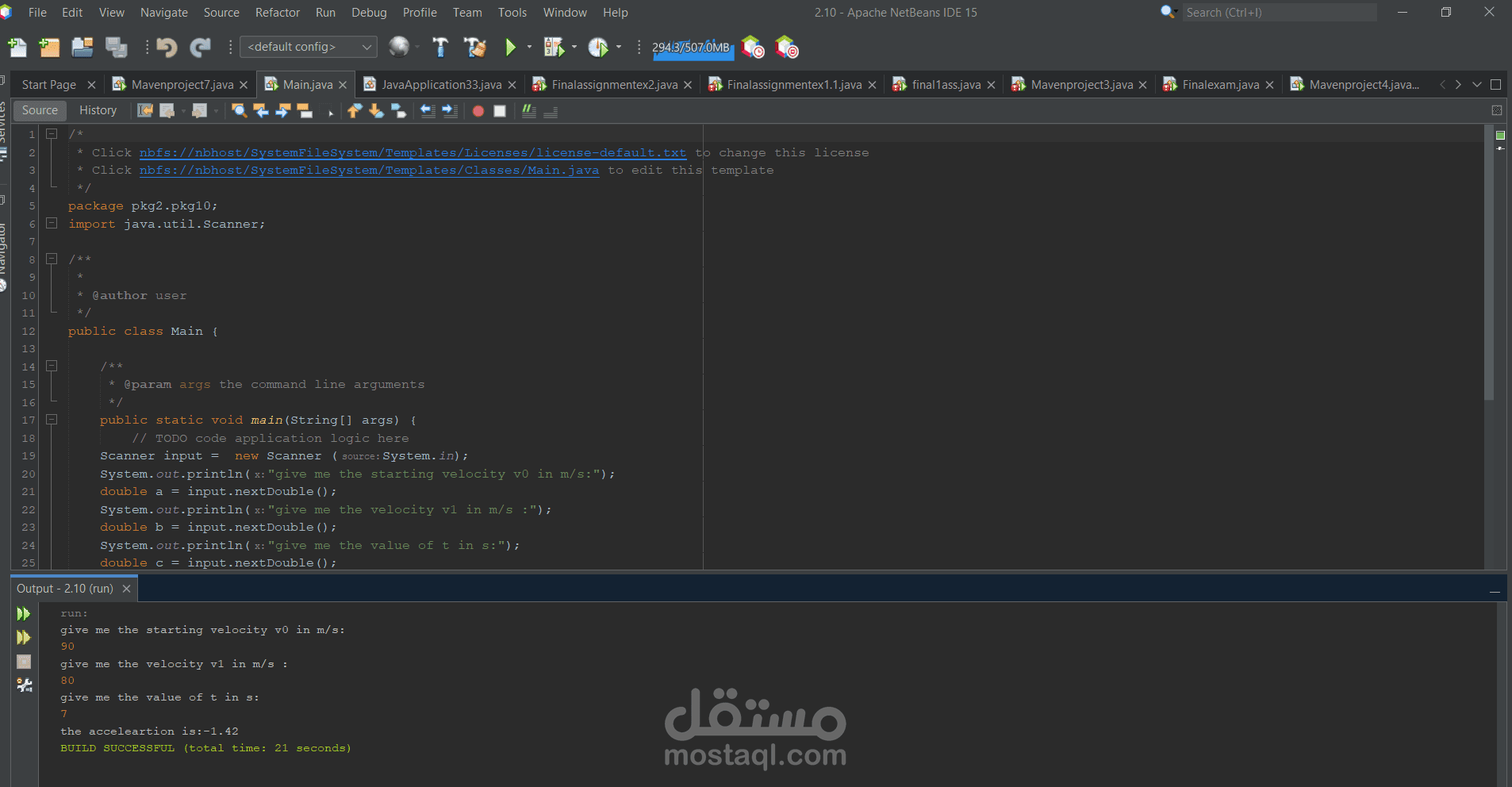Switch to the Finalexam.java tab

(1219, 84)
